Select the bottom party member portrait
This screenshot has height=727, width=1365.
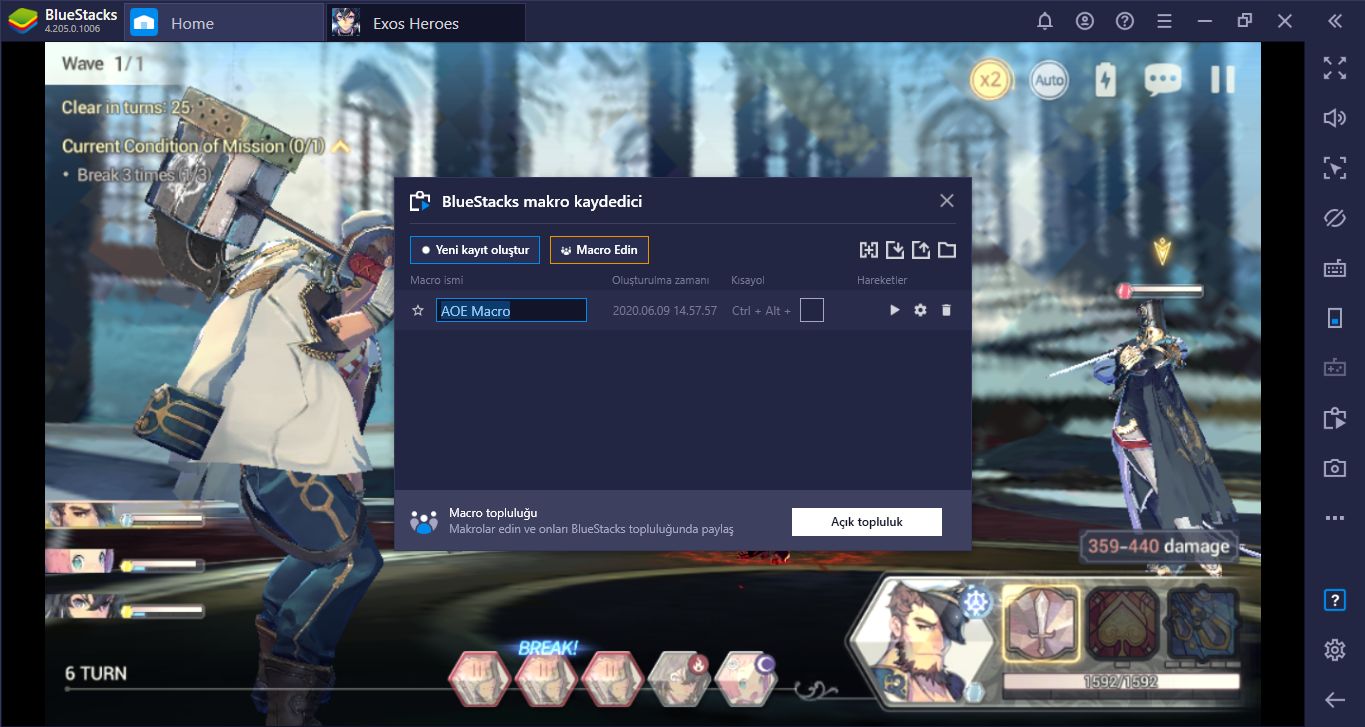point(81,608)
